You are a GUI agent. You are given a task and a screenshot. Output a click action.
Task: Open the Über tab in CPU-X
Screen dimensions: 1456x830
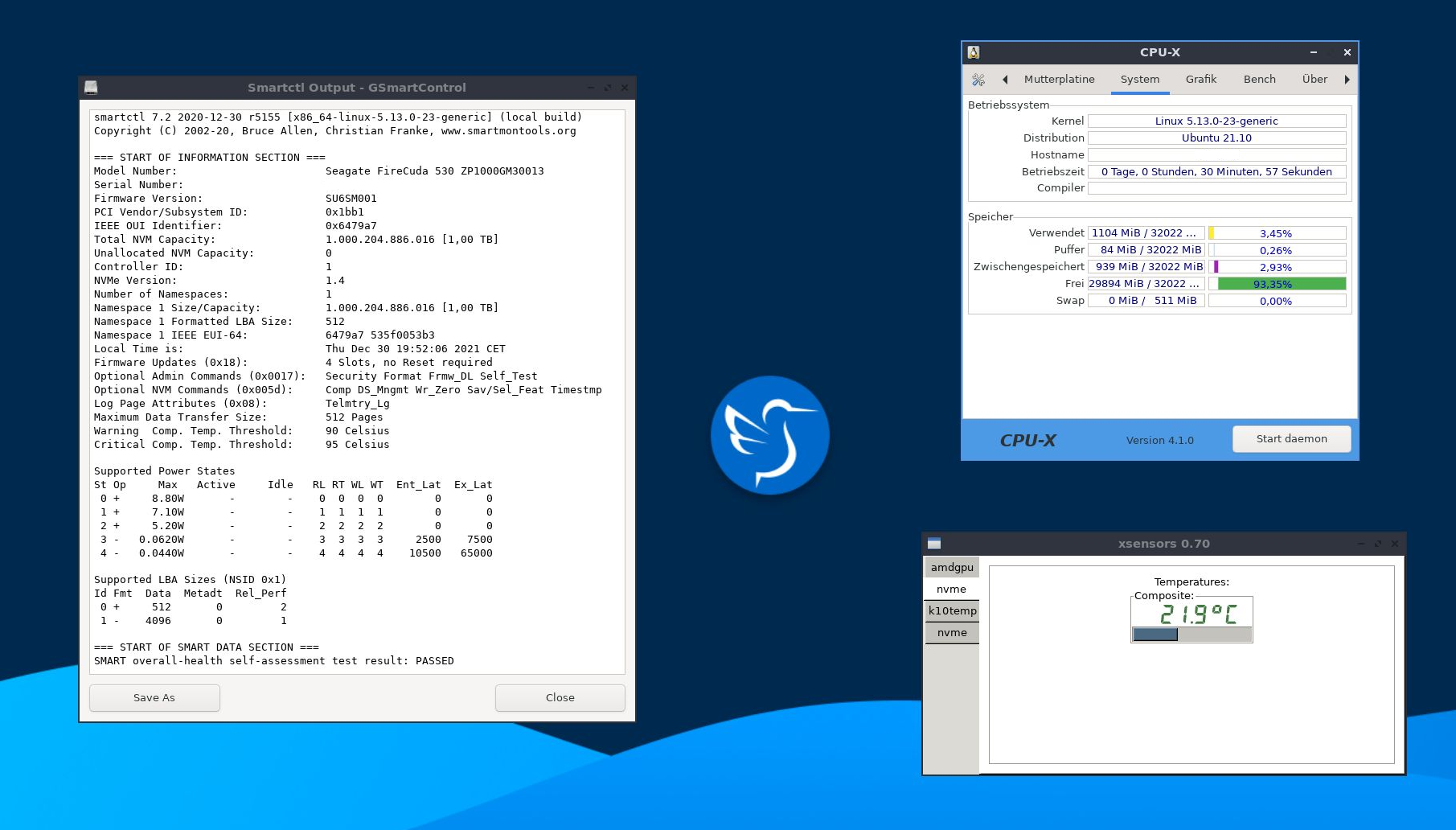1315,79
